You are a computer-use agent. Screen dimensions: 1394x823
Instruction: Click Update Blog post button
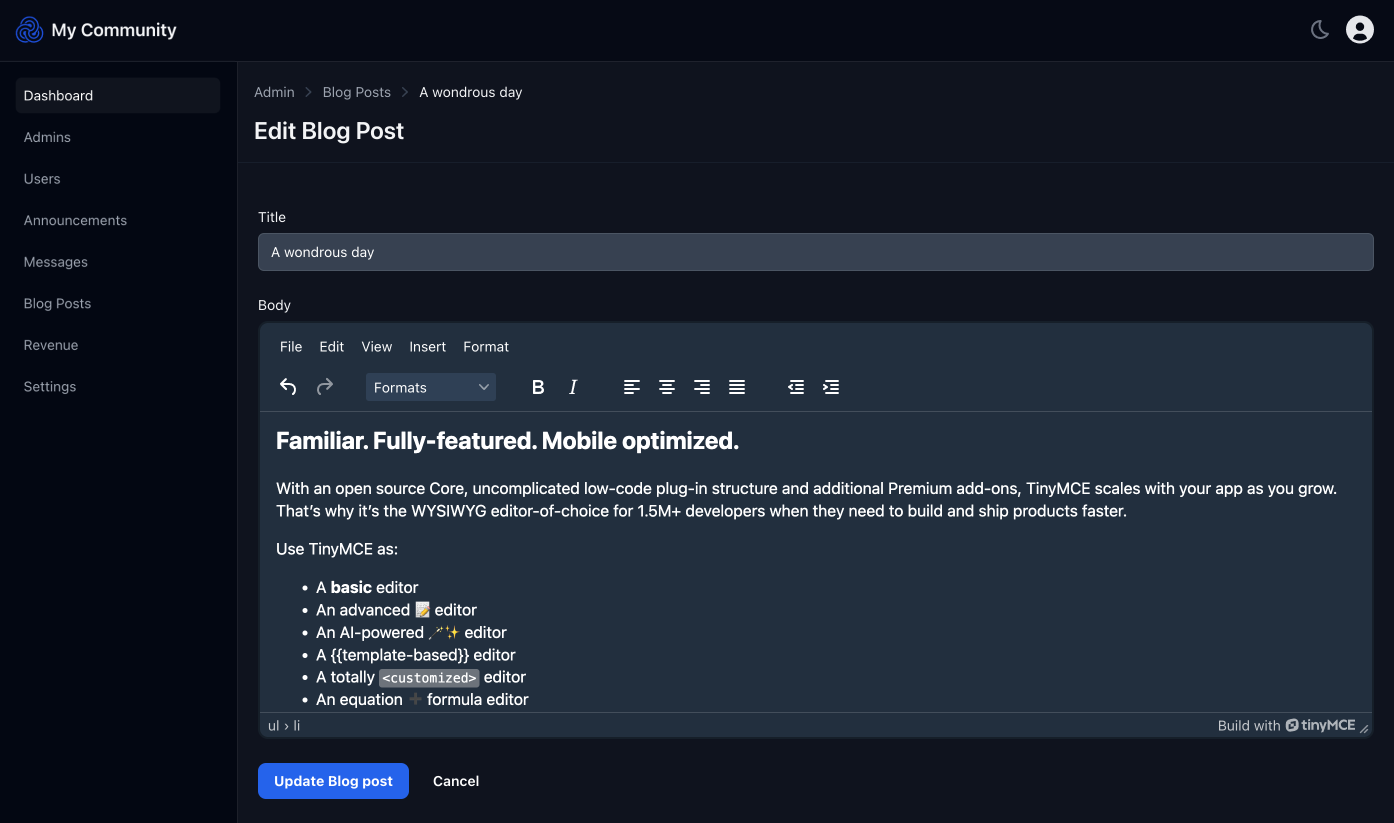point(333,781)
